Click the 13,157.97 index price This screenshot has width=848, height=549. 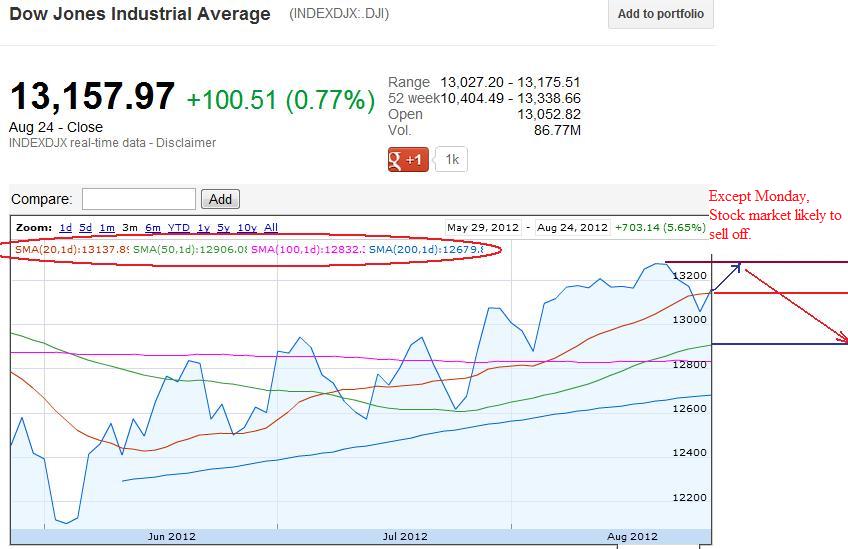coord(92,97)
